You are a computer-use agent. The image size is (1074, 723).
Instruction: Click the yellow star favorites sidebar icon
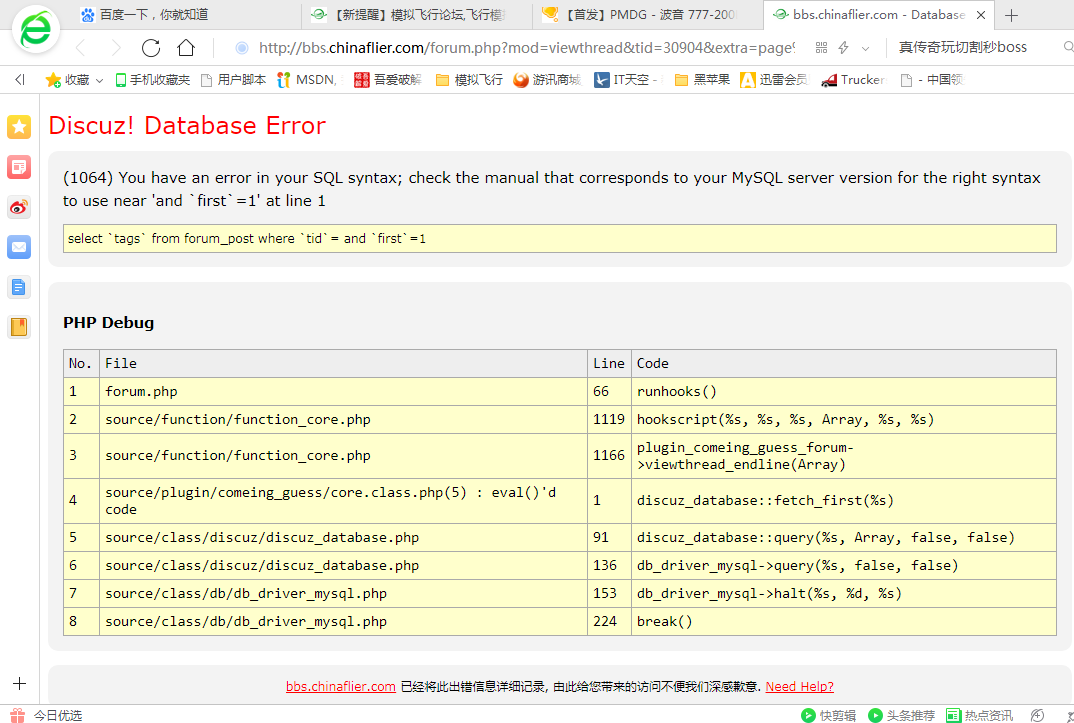[19, 127]
